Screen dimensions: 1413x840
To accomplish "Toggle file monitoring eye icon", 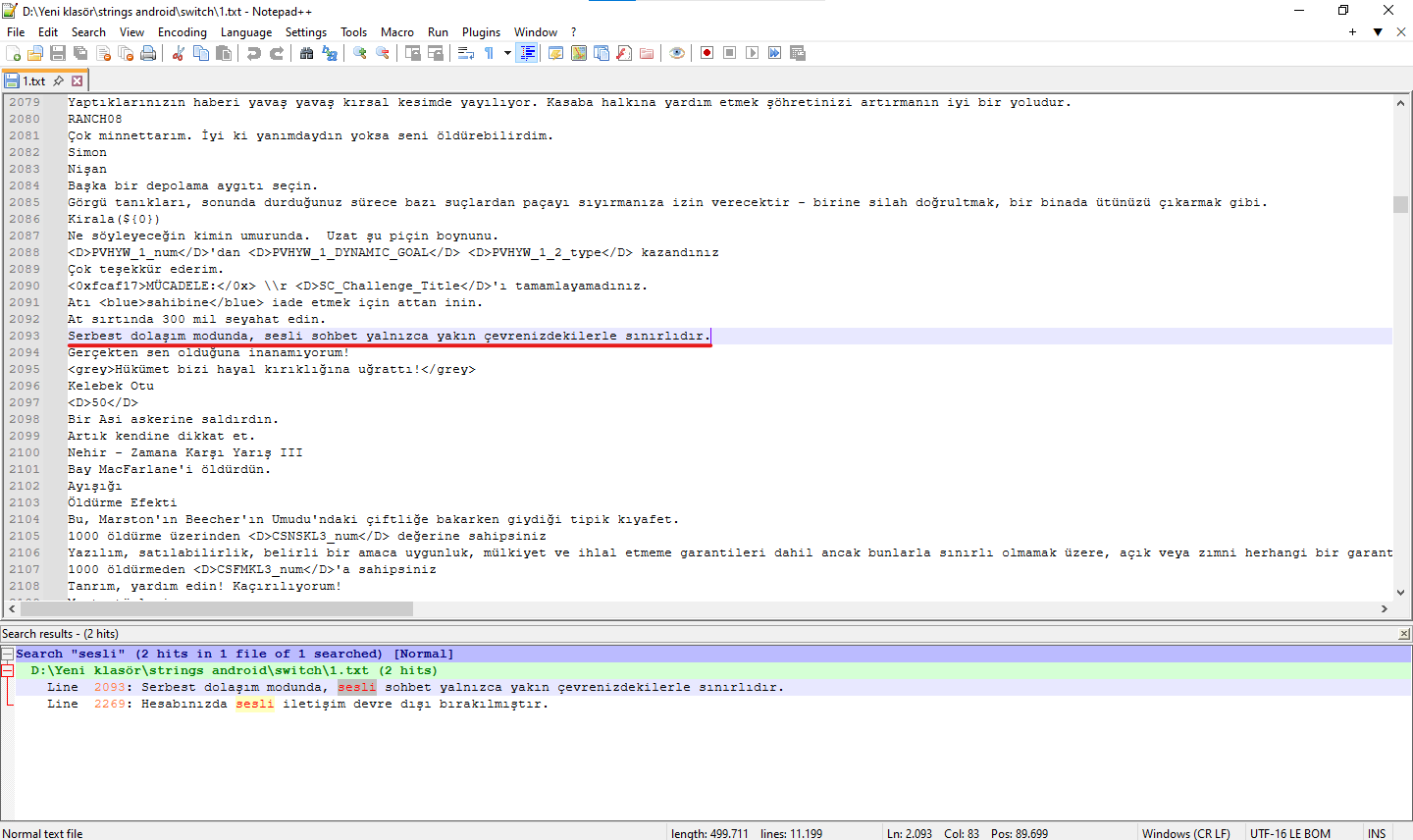I will click(x=676, y=53).
